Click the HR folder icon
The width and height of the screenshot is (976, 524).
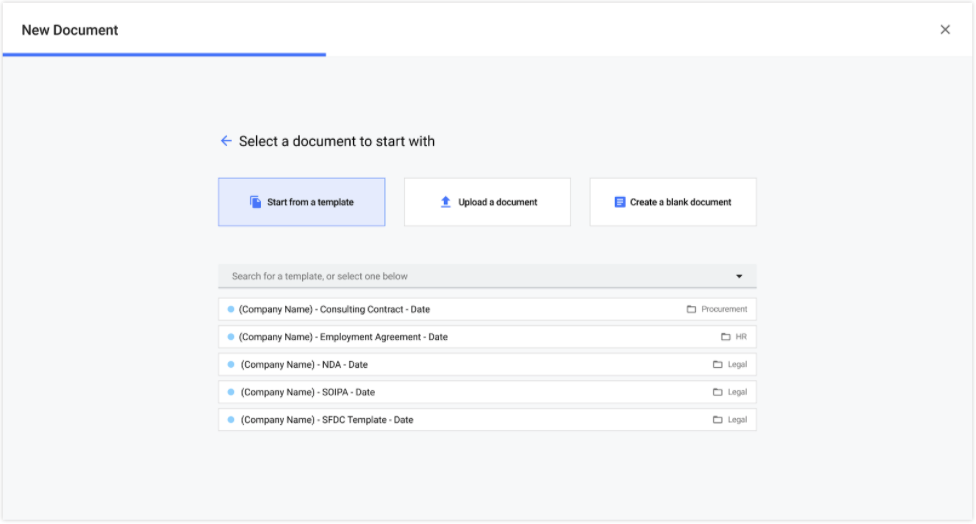[x=726, y=337]
